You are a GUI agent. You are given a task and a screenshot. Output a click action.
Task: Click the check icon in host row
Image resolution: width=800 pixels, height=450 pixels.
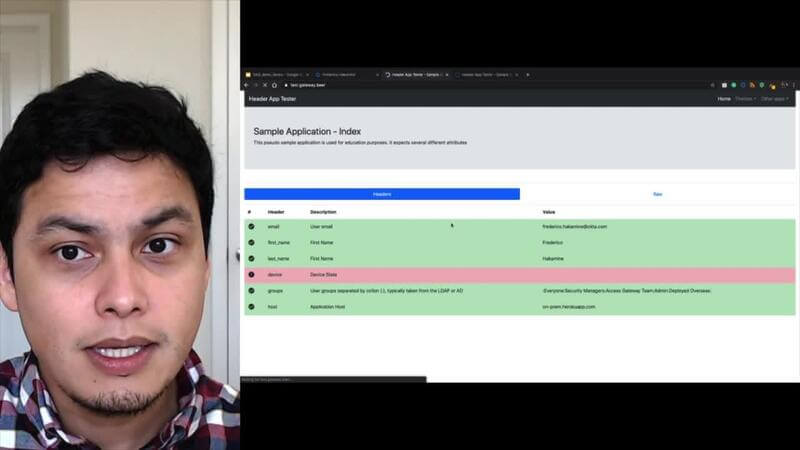coord(251,306)
